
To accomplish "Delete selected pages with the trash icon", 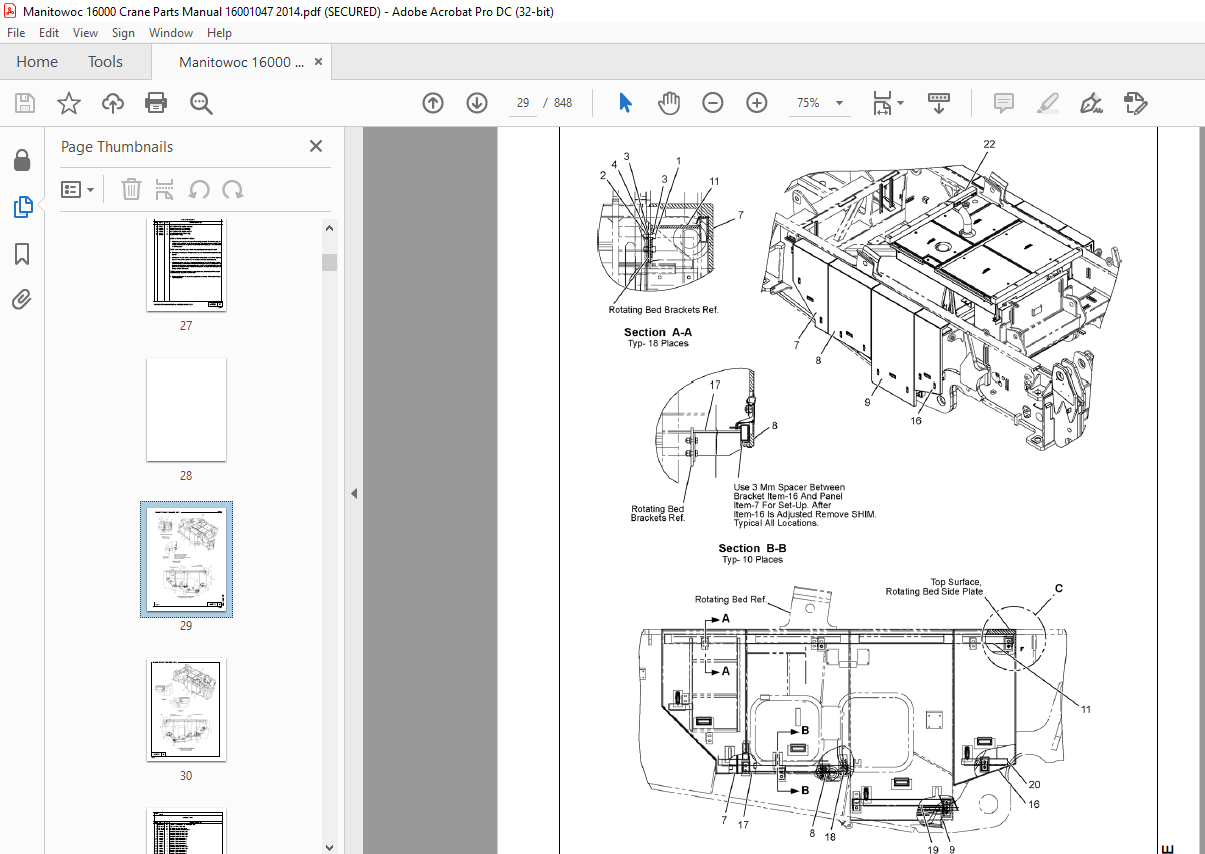I will [x=131, y=189].
